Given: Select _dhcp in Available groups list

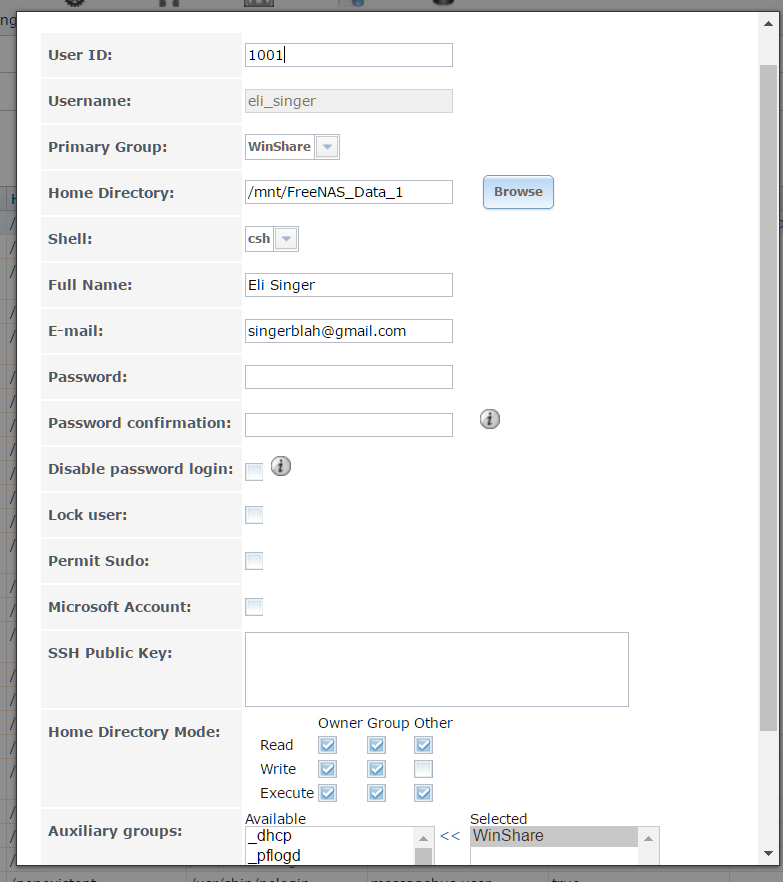Looking at the screenshot, I should 329,836.
